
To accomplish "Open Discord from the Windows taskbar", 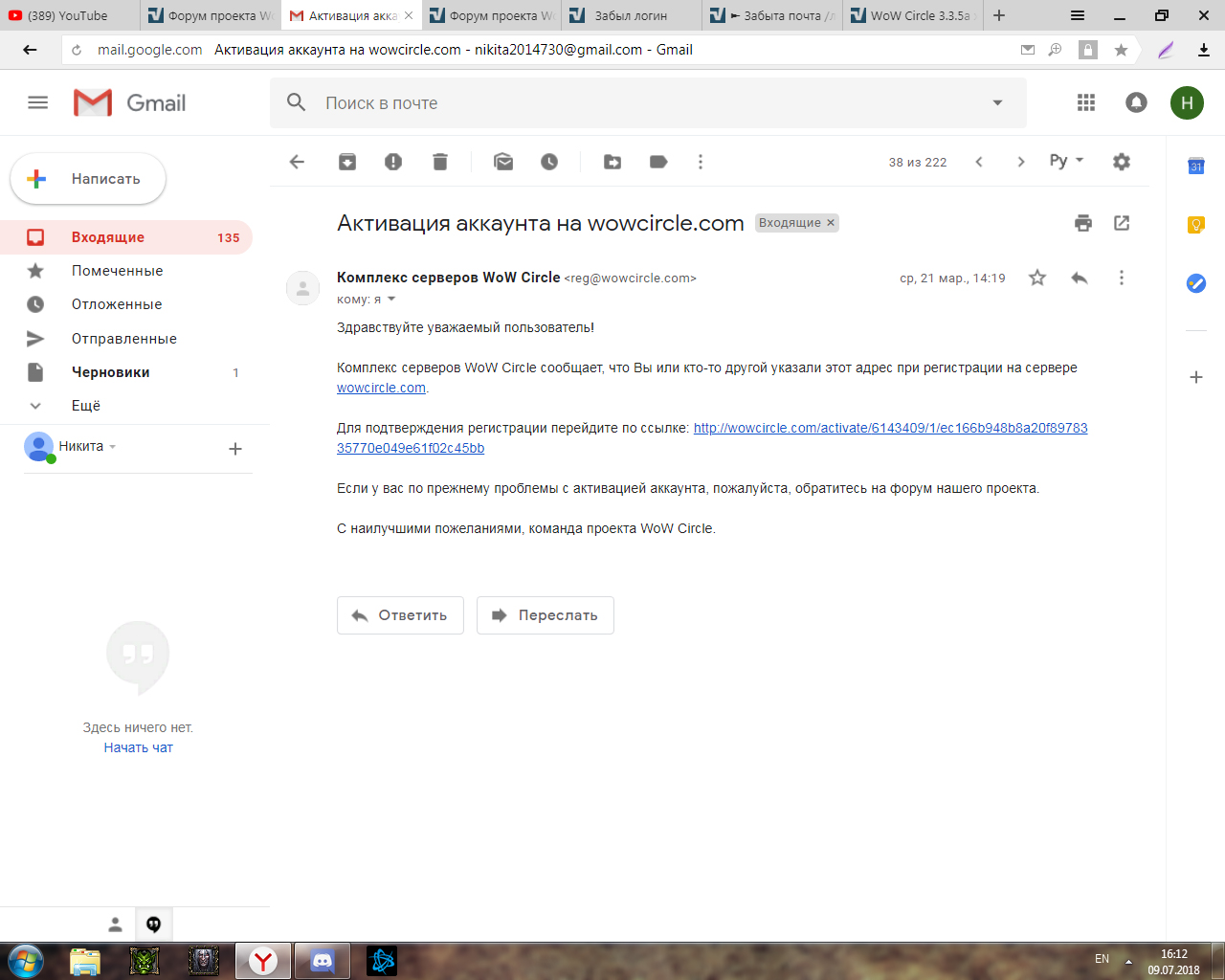I will [323, 960].
